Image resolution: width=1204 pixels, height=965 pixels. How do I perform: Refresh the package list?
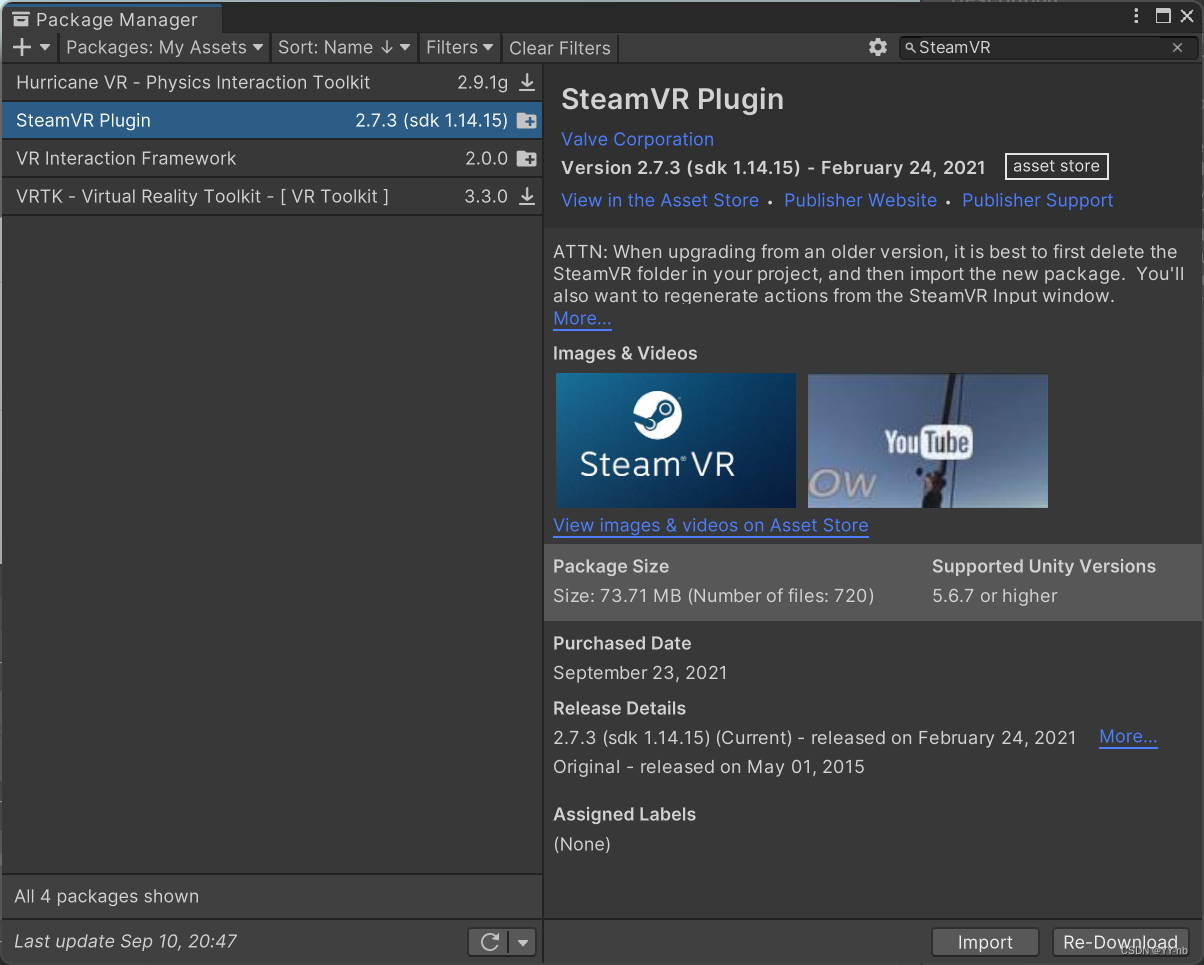[x=489, y=942]
